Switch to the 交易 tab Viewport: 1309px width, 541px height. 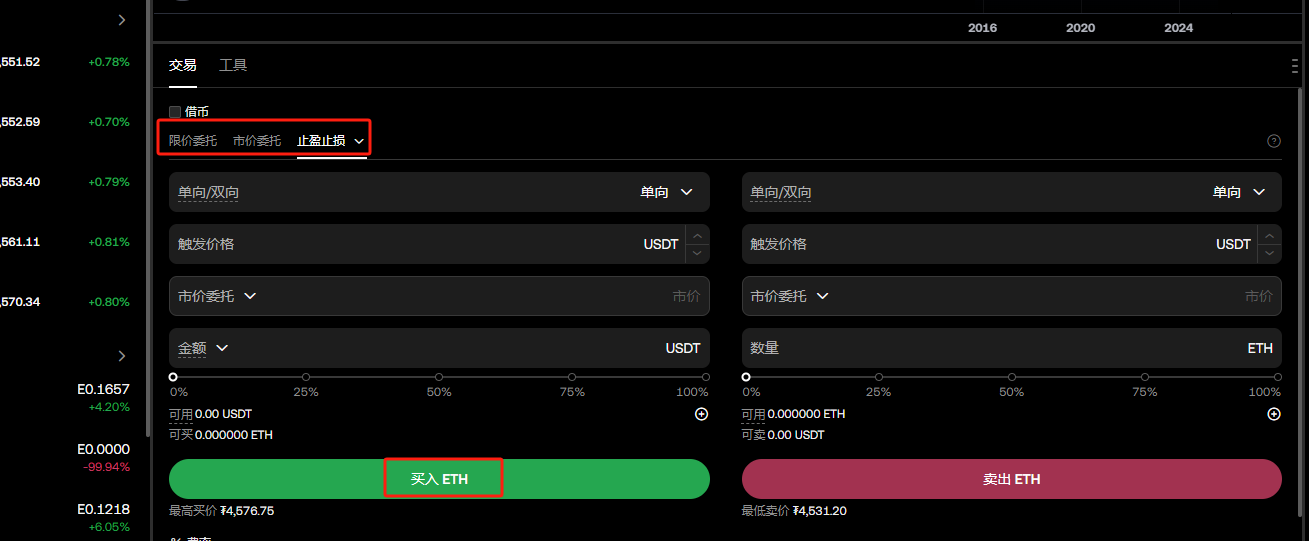(x=183, y=65)
